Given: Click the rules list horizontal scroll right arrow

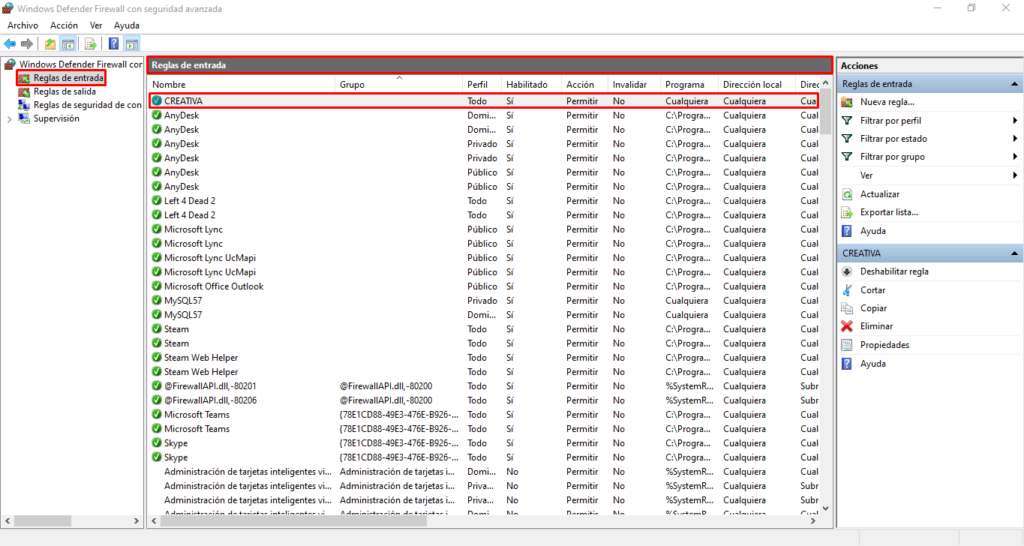Looking at the screenshot, I should tap(813, 521).
